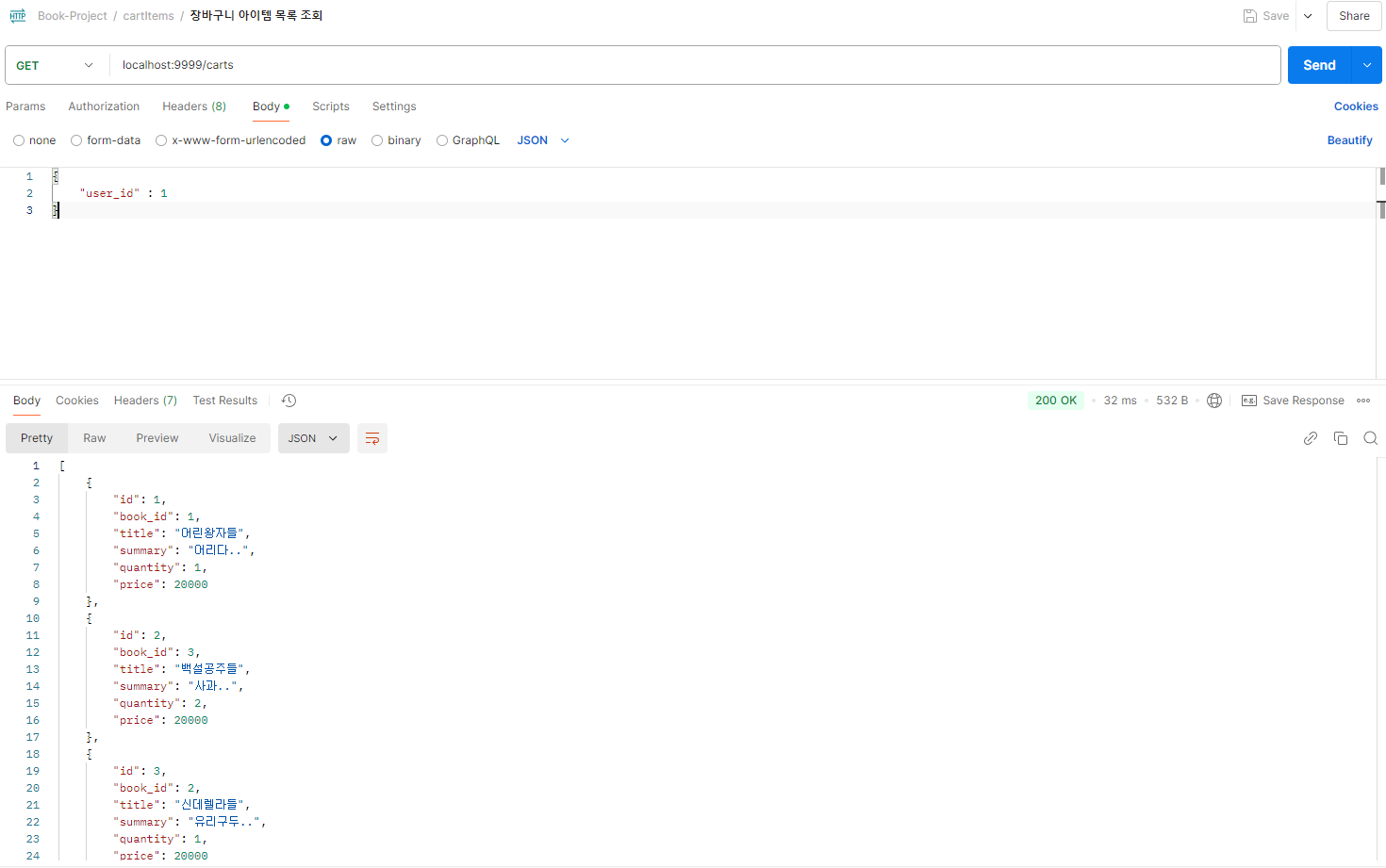Select the GraphQL body type
1386x868 pixels.
(x=469, y=140)
